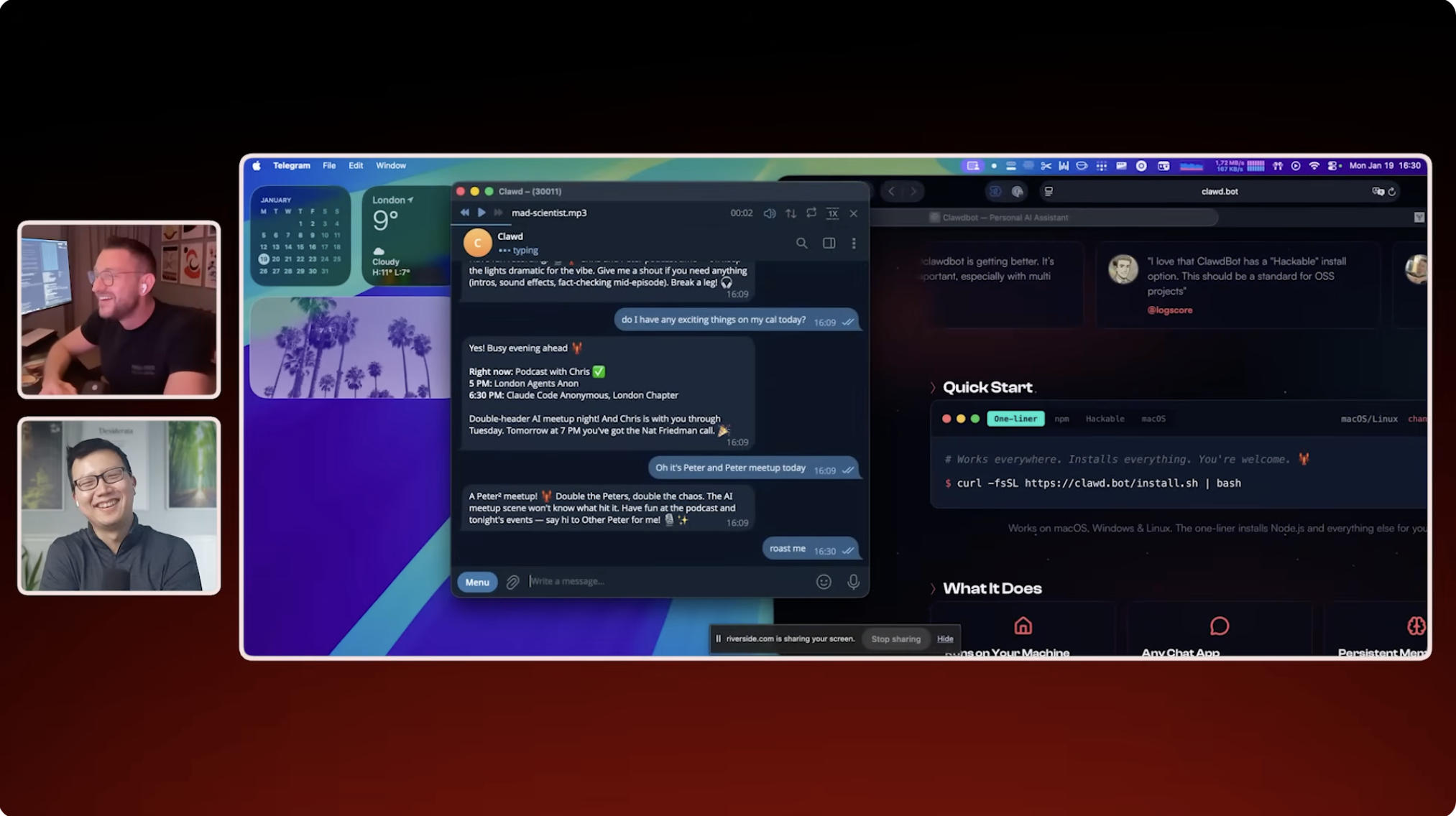Click the date and time Mon Jan 19

point(1385,166)
